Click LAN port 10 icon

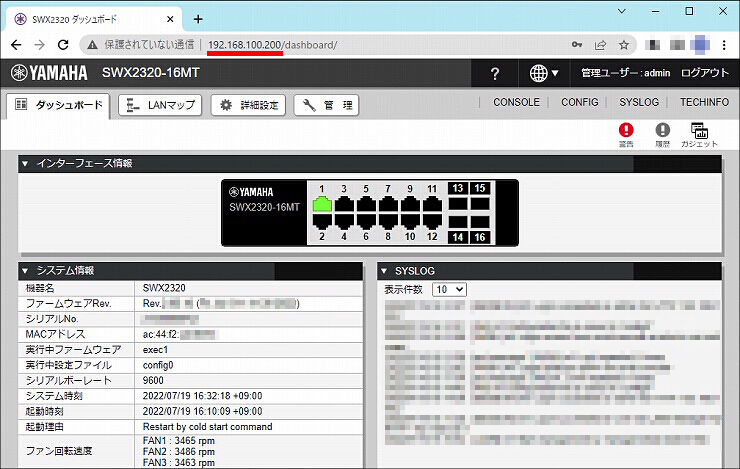(x=410, y=221)
